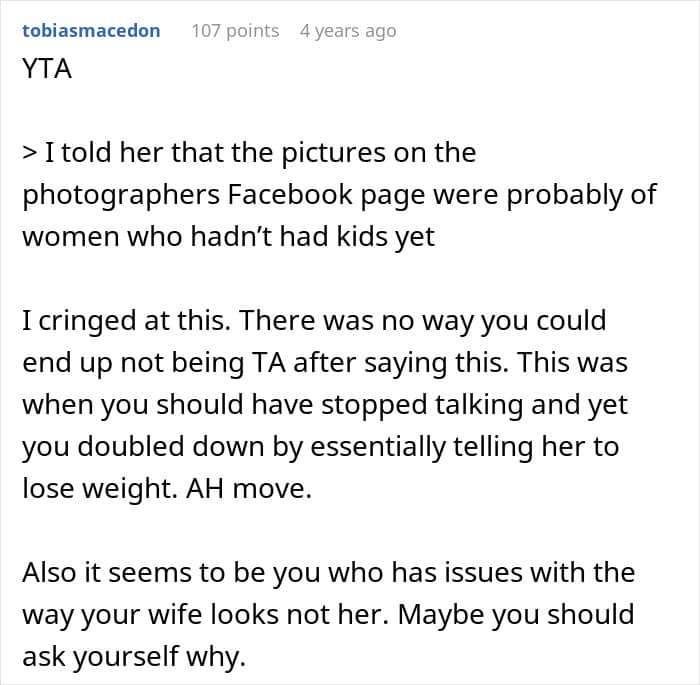Click the words 'end up not being TA'
The width and height of the screenshot is (700, 685).
click(x=154, y=363)
